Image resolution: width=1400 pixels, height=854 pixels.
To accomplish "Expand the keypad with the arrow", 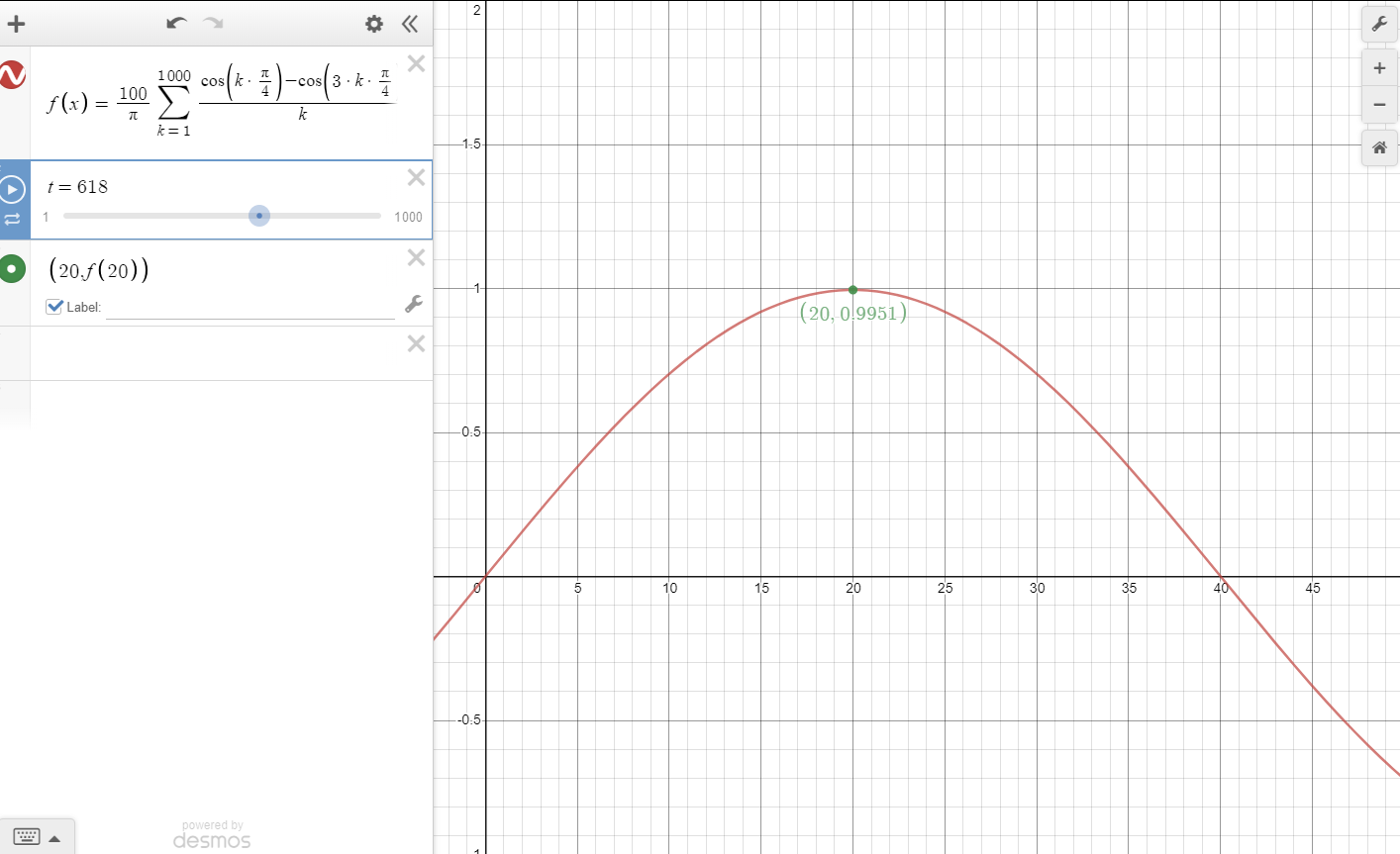I will tap(54, 838).
